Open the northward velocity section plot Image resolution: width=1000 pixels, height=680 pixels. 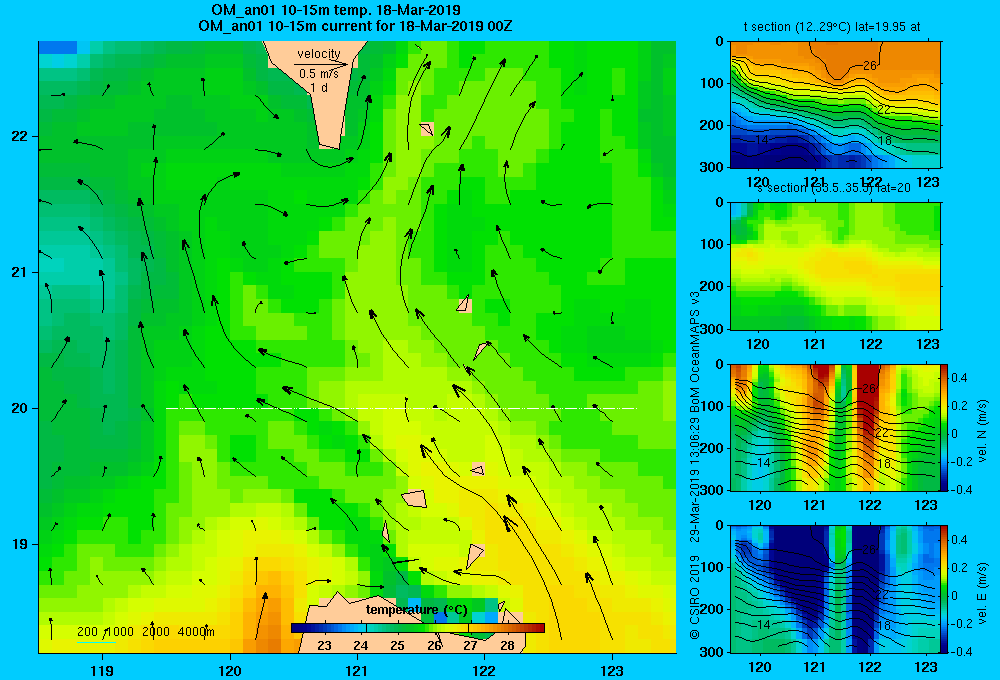point(835,427)
